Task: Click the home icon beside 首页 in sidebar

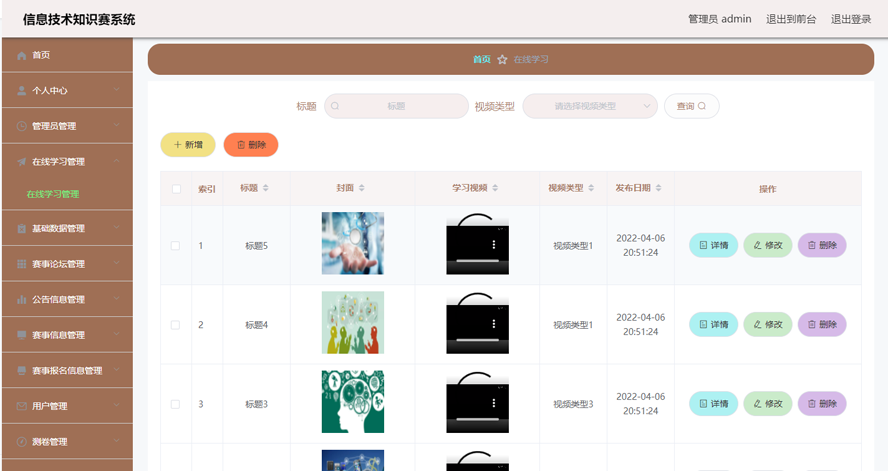Action: coord(22,55)
